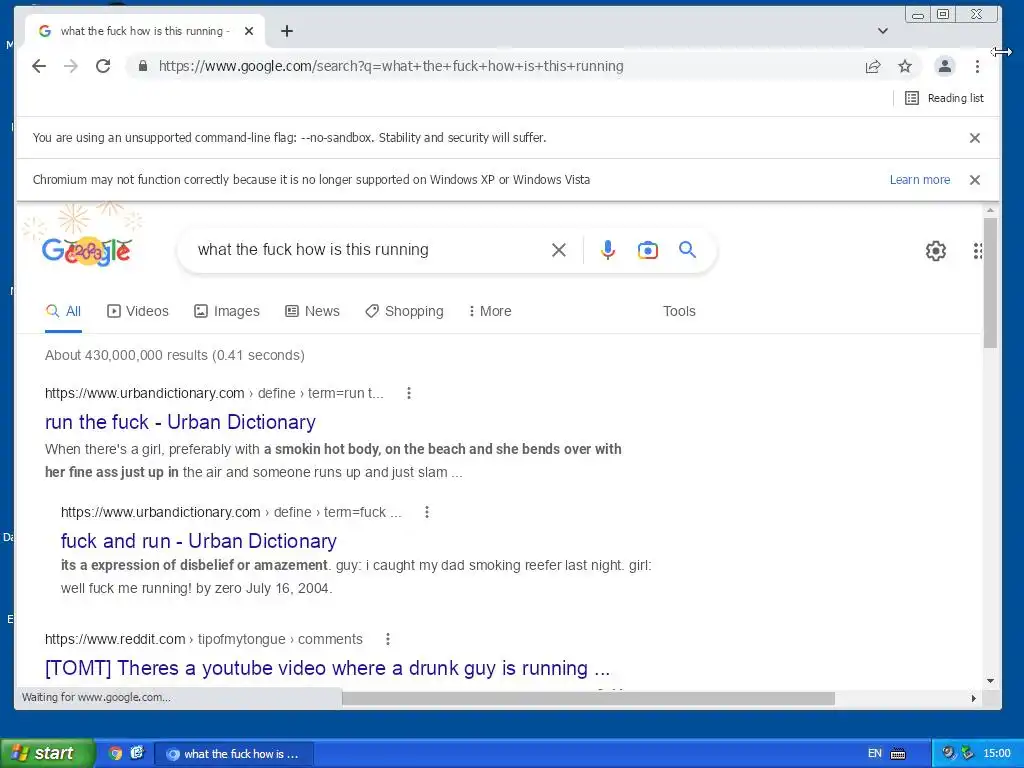
Task: Open 'fuck and run - Urban Dictionary' result
Action: coord(199,541)
